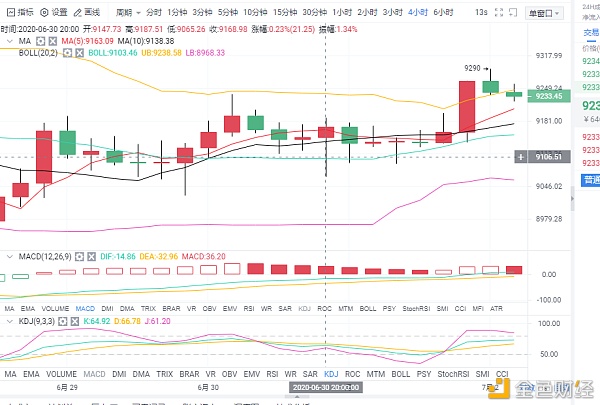This screenshot has height=405, width=600.
Task: Choose the 30分钟 interval
Action: click(315, 13)
